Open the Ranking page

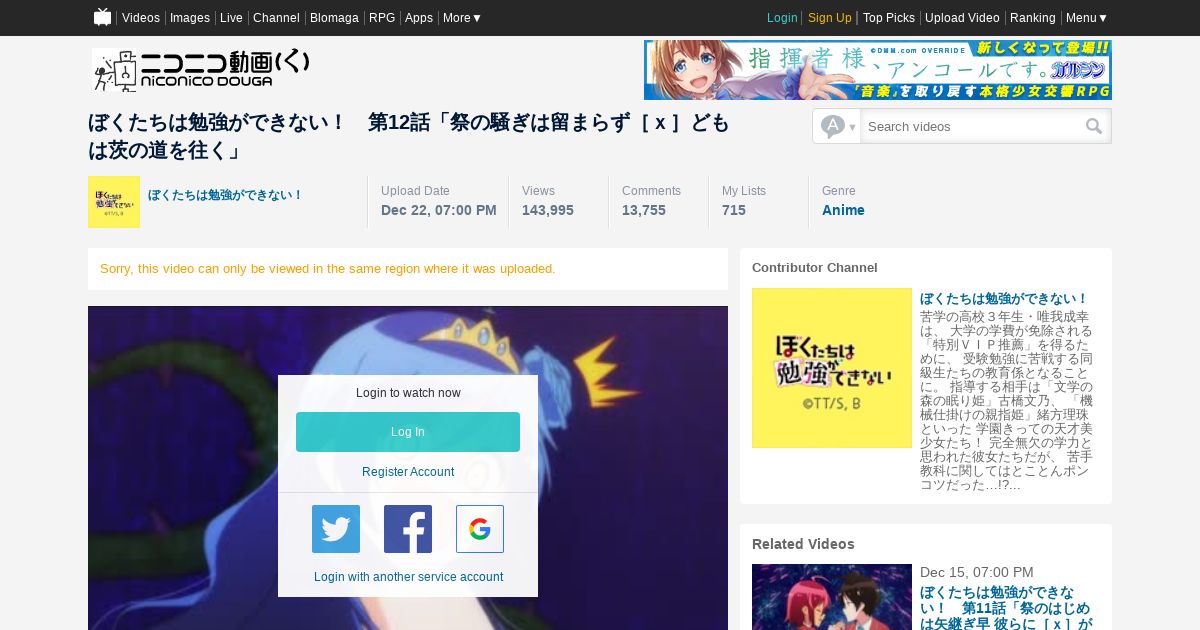1033,18
